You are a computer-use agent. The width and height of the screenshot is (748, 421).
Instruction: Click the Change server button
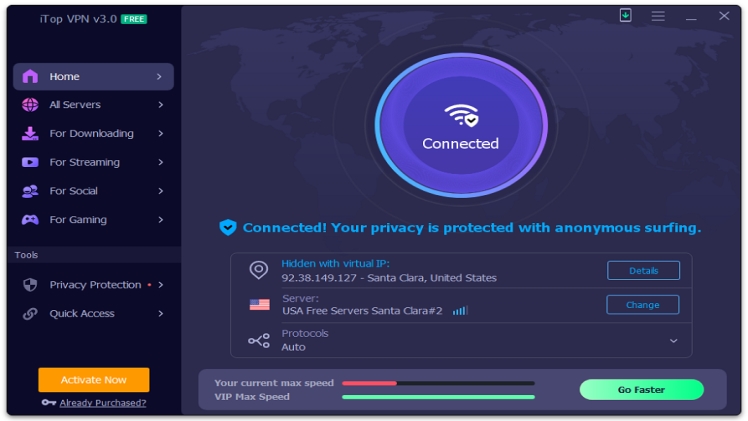point(643,305)
